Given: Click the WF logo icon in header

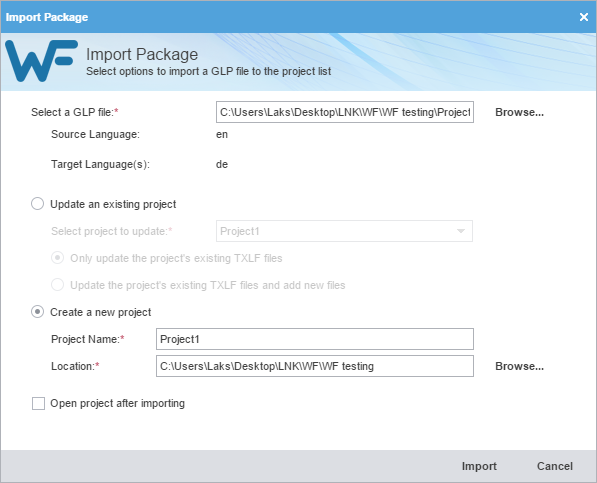Looking at the screenshot, I should click(x=41, y=61).
